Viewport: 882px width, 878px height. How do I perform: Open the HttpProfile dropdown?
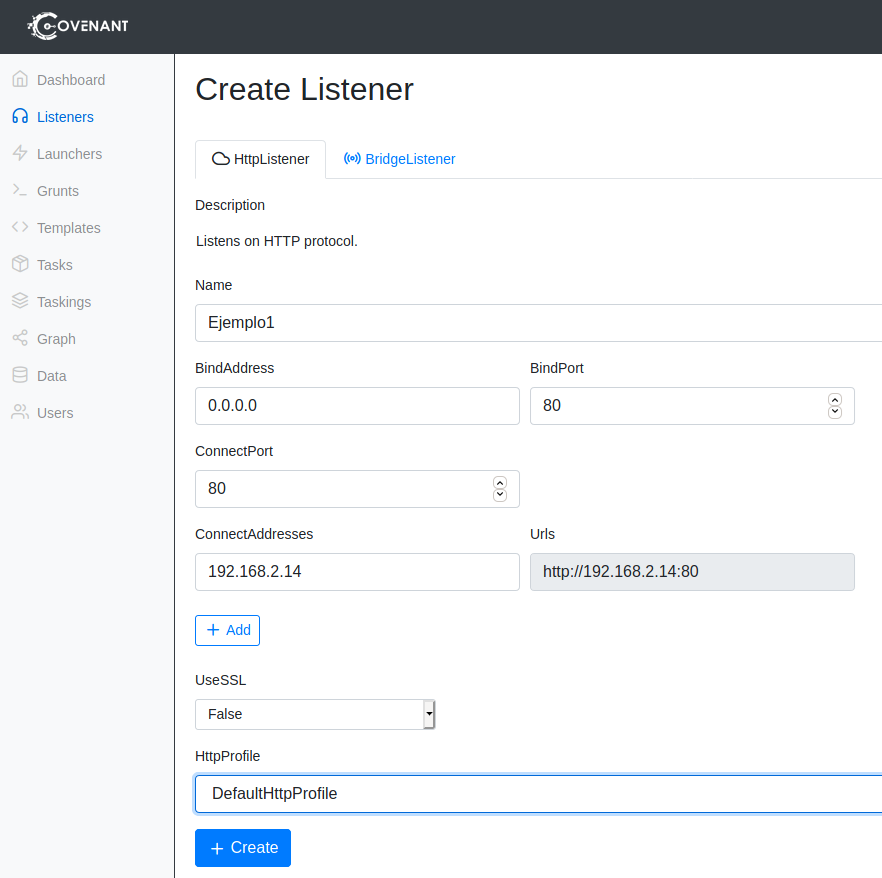[538, 794]
